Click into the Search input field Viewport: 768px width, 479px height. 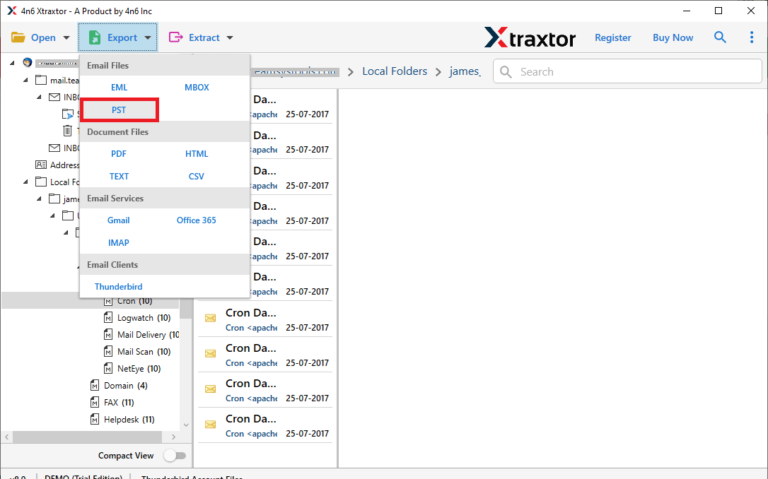click(x=627, y=72)
